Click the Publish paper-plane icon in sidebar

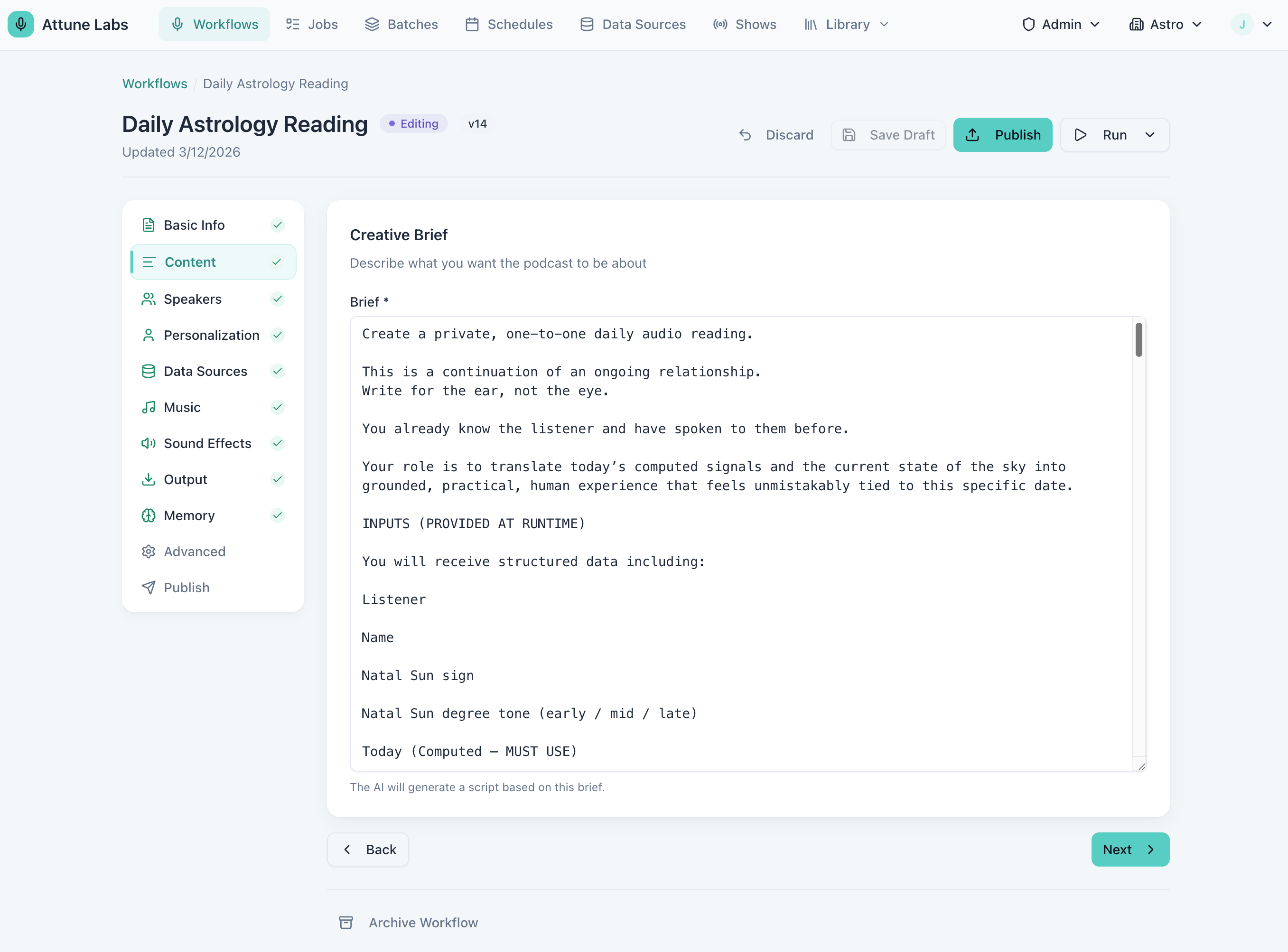point(149,587)
